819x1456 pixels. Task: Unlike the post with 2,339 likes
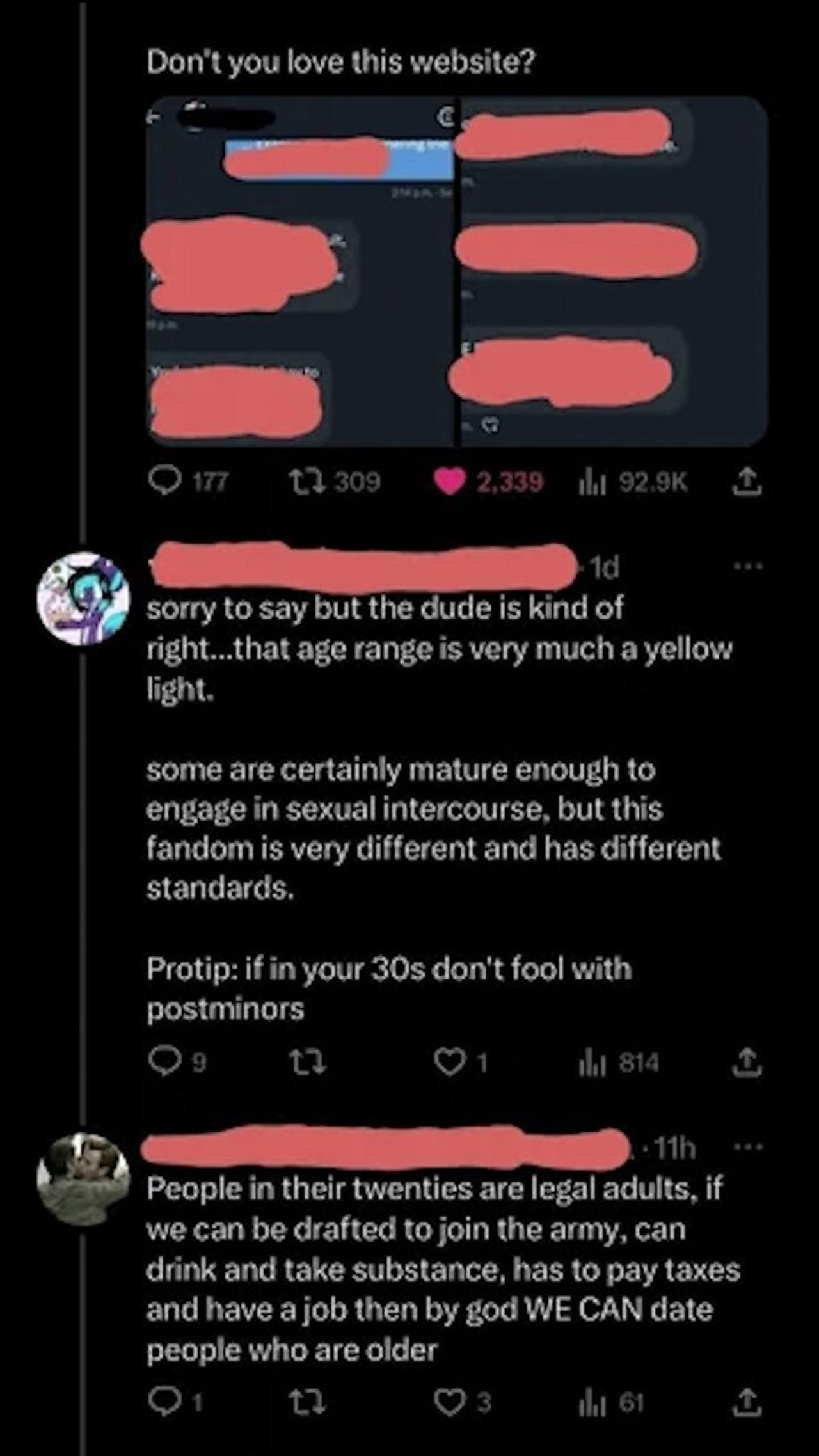click(450, 482)
